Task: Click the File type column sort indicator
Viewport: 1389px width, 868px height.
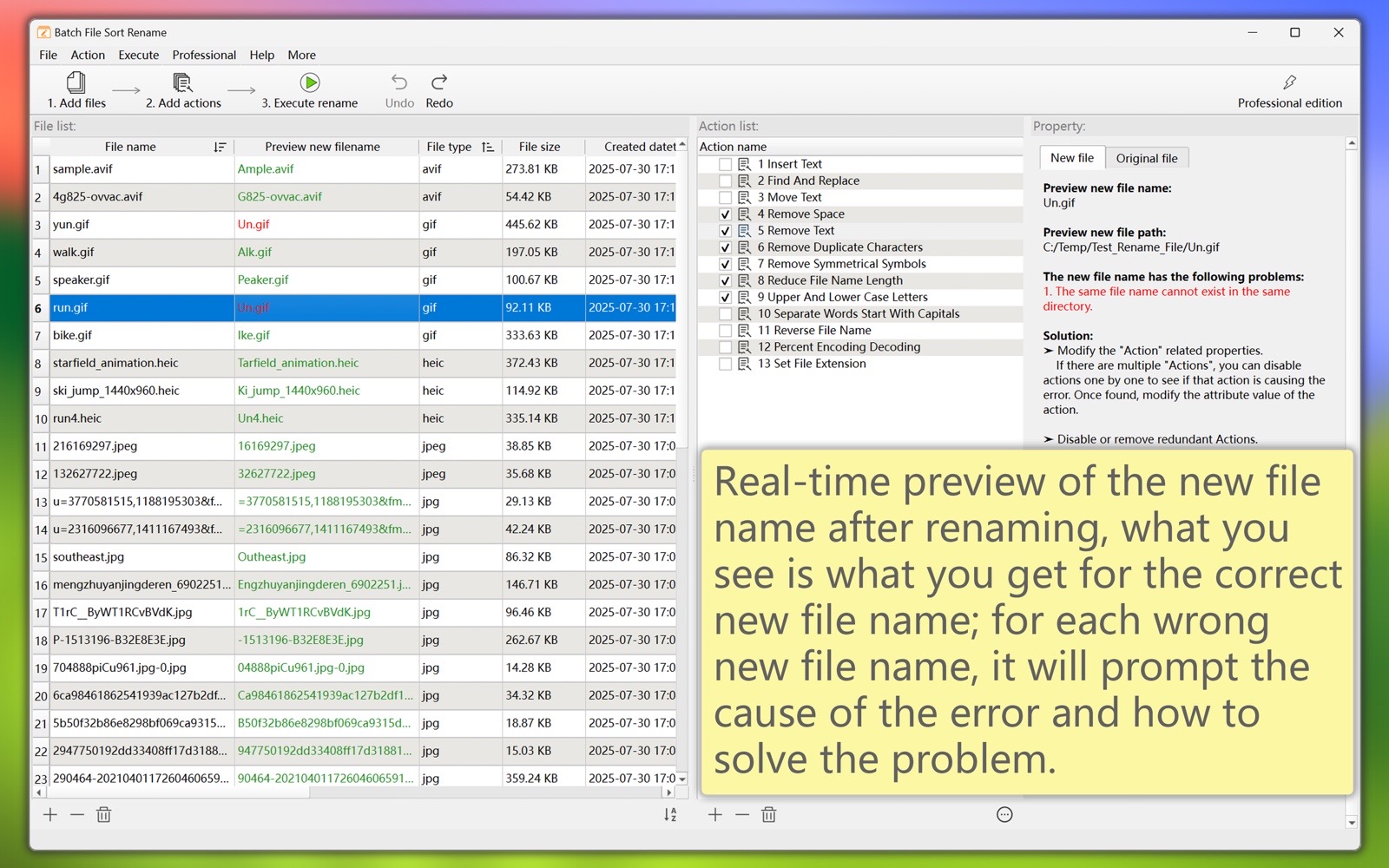Action: click(488, 148)
